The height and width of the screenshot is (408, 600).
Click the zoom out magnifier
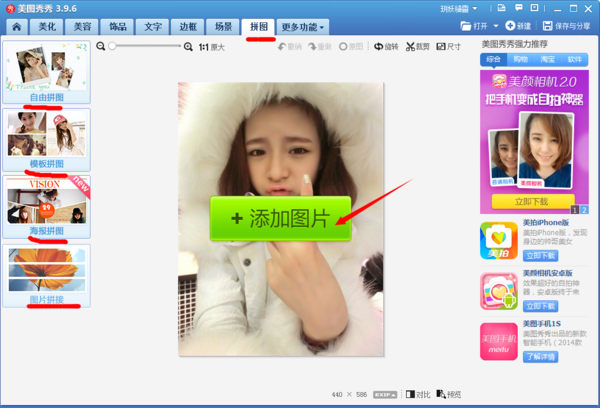pyautogui.click(x=101, y=46)
